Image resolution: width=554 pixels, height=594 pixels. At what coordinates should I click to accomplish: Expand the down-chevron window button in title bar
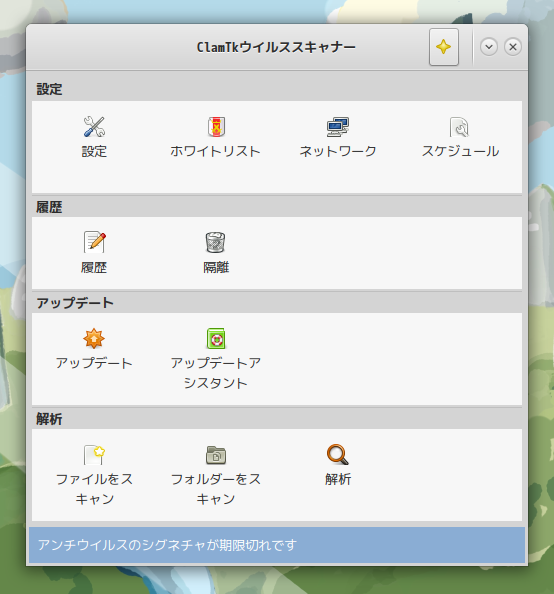coord(489,47)
